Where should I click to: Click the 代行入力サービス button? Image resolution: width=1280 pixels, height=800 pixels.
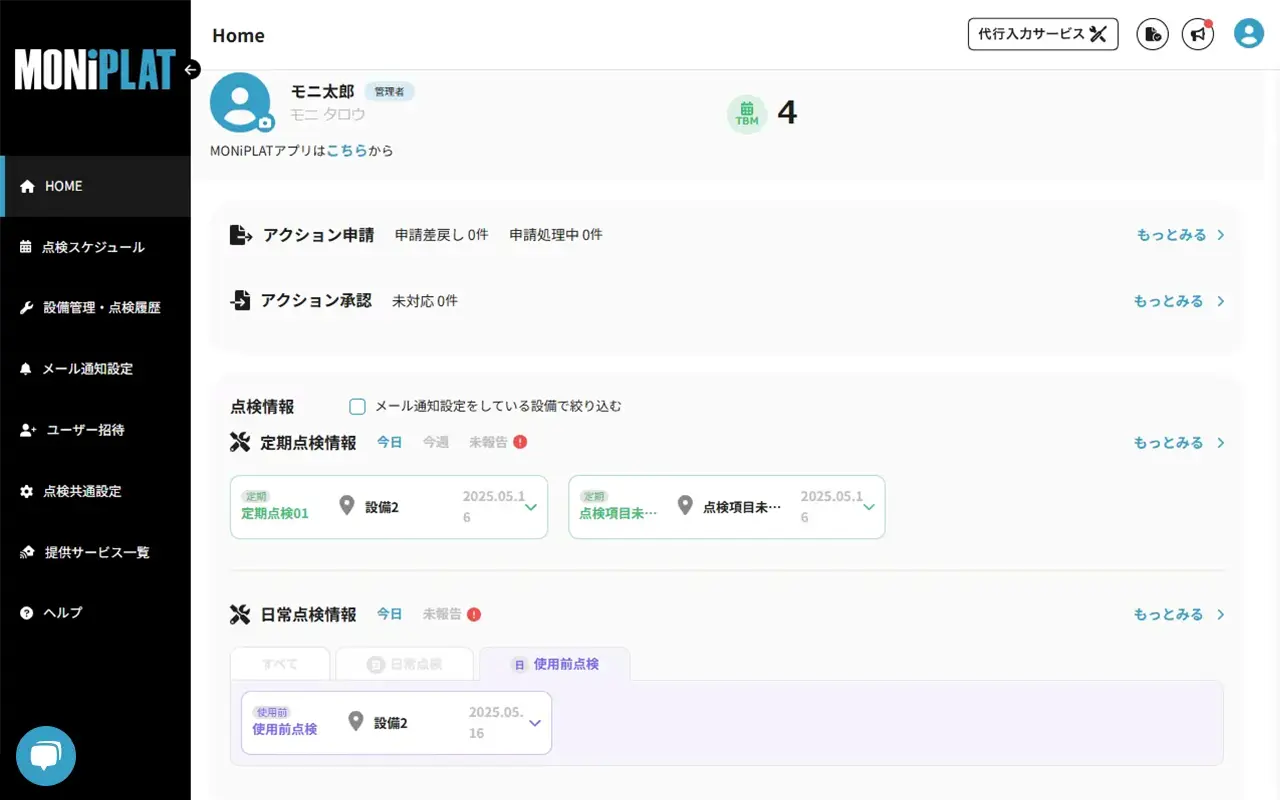(1043, 33)
